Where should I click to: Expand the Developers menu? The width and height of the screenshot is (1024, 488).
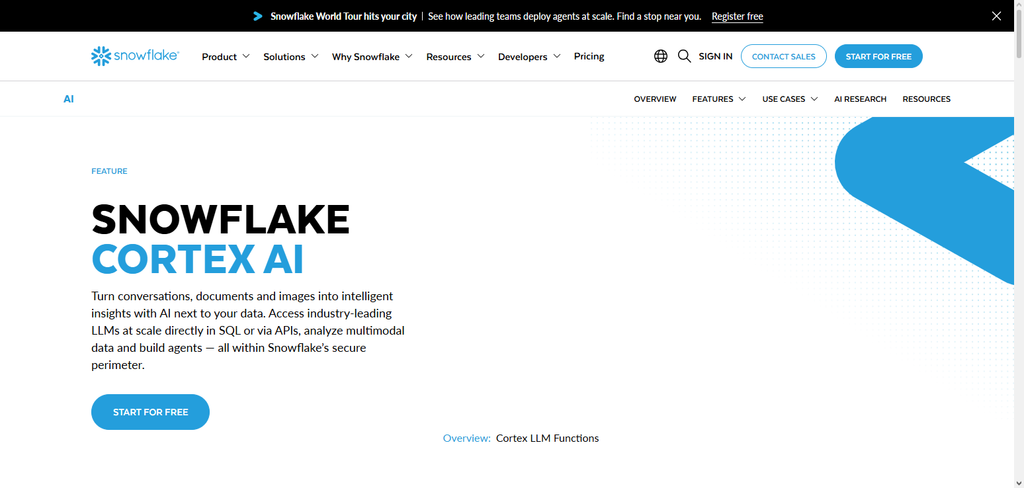pyautogui.click(x=529, y=57)
